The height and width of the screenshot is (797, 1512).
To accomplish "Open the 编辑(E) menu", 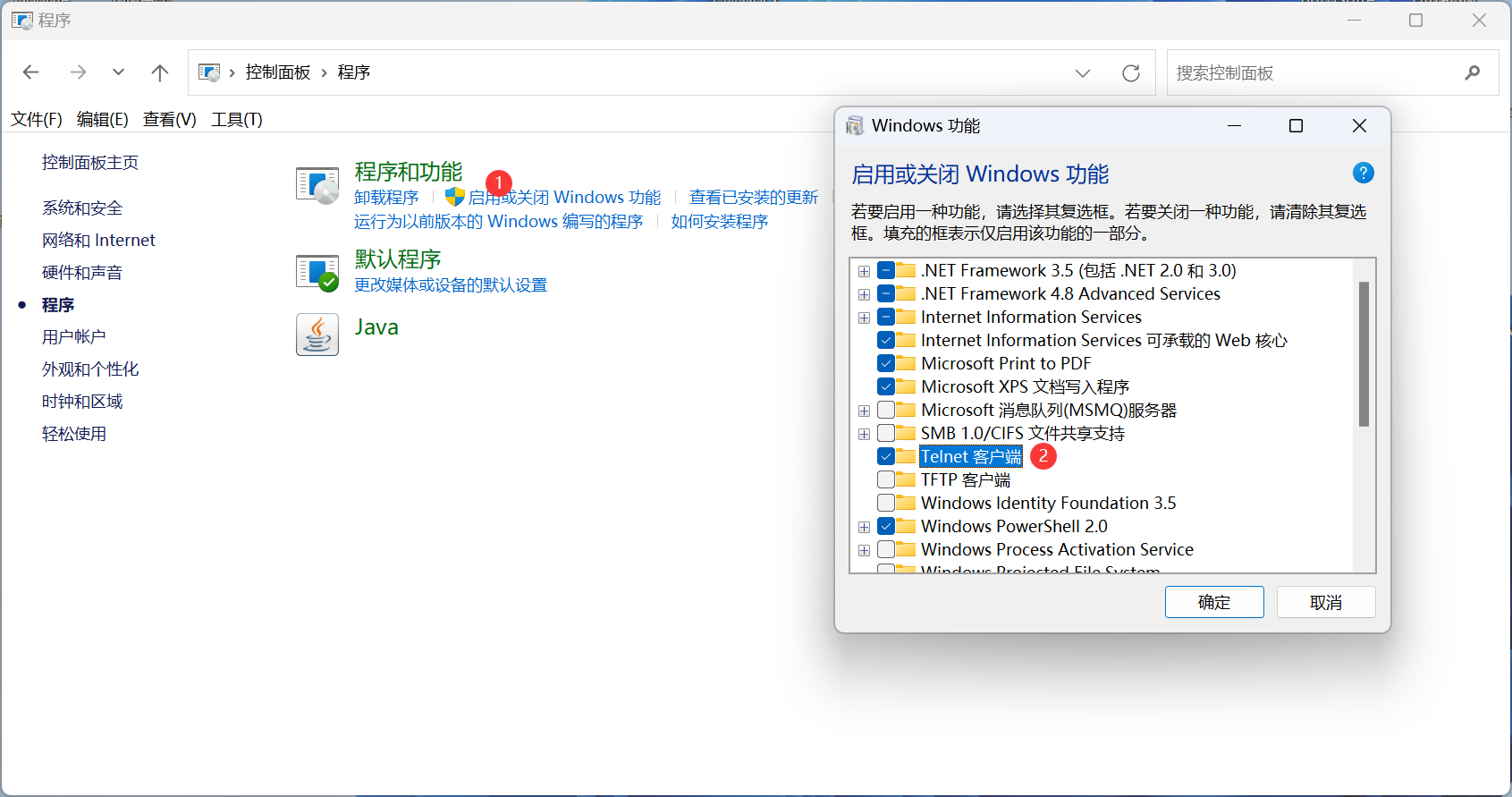I will [x=103, y=119].
